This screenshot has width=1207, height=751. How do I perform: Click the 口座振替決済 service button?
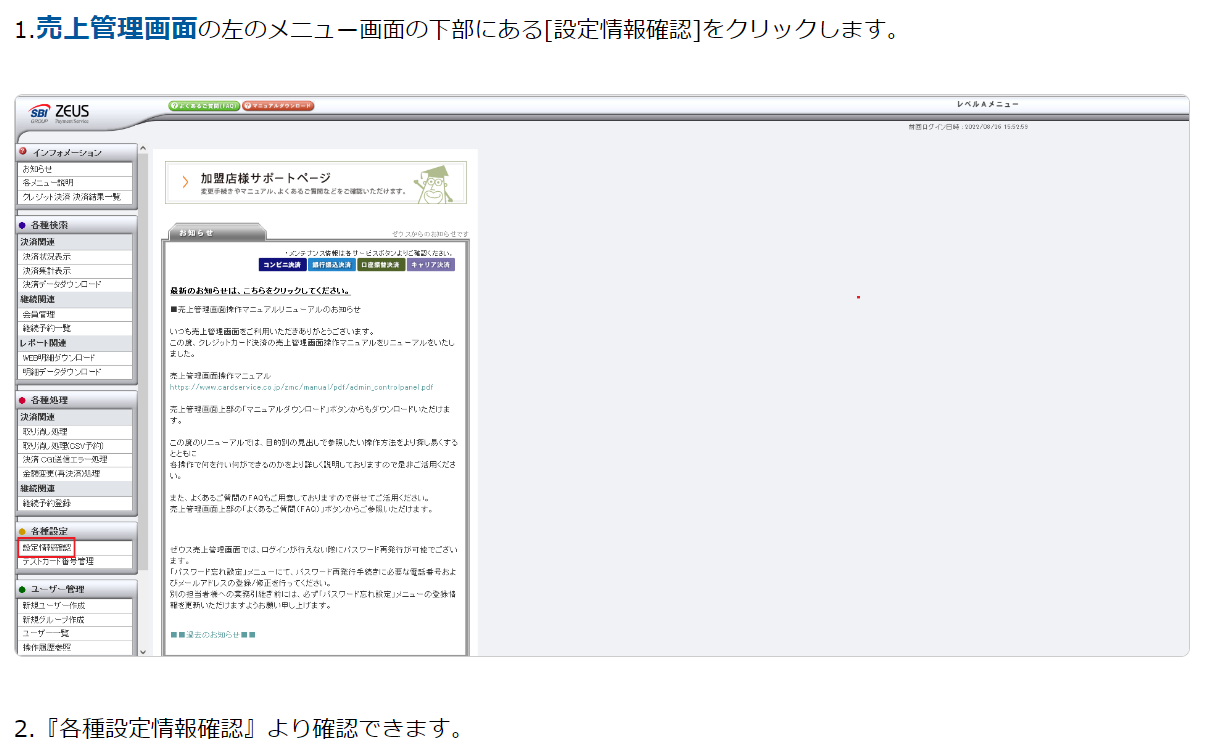381,265
